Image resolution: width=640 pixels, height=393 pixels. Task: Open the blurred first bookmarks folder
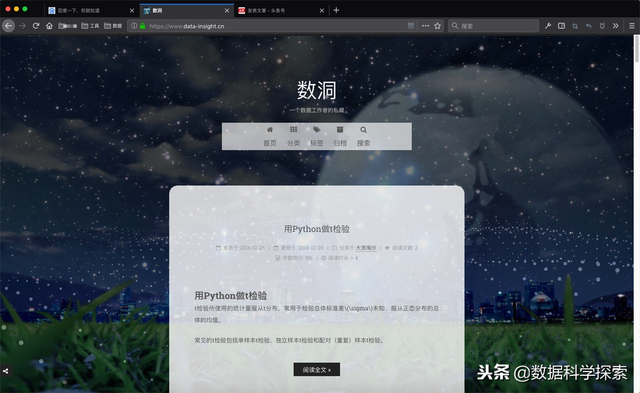(68, 26)
